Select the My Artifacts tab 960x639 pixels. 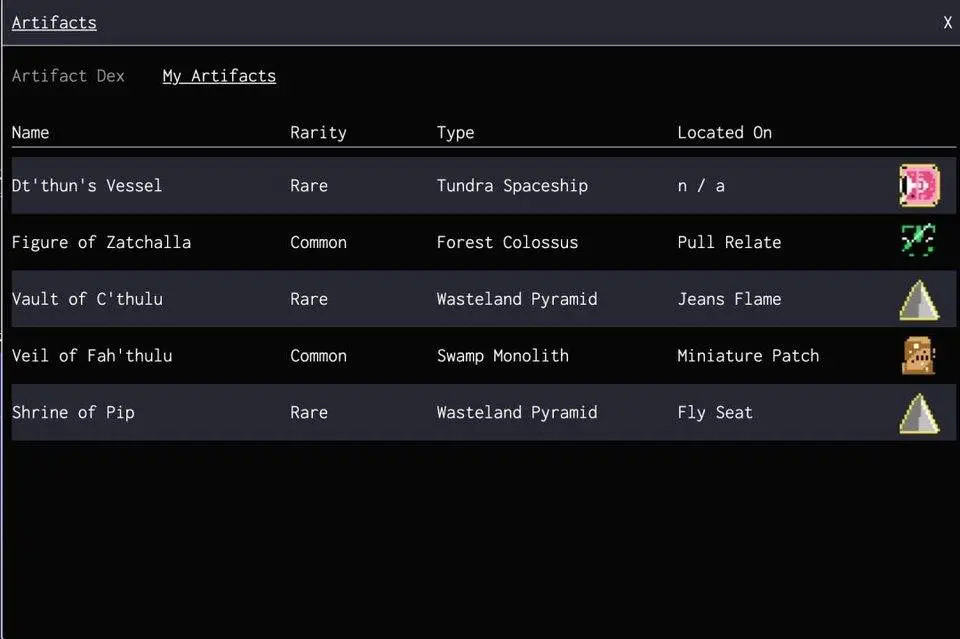click(x=219, y=76)
